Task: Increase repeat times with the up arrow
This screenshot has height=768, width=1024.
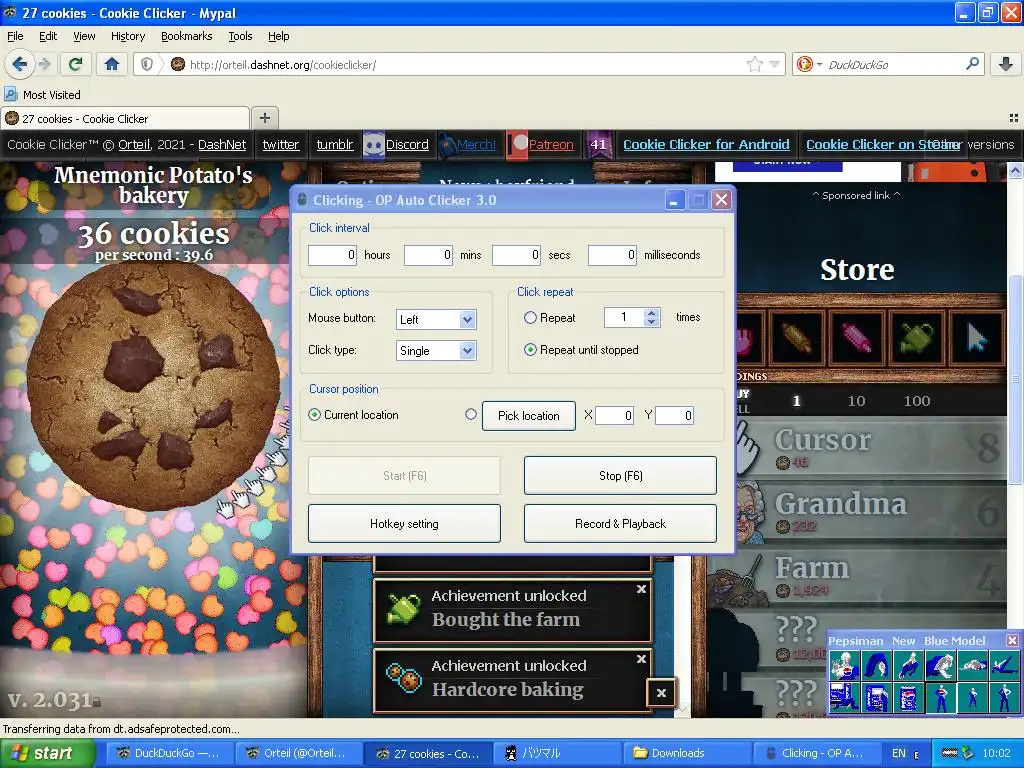Action: coord(650,313)
